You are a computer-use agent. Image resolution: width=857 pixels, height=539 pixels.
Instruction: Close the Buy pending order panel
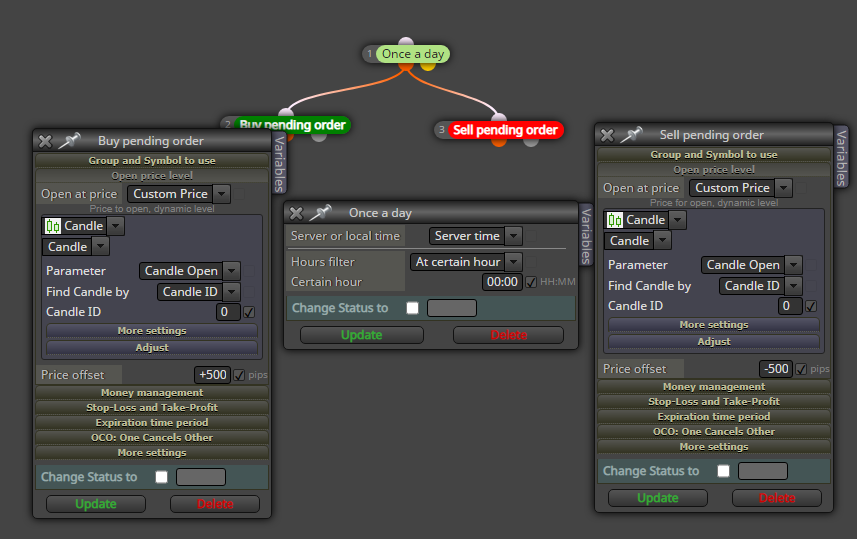[45, 142]
